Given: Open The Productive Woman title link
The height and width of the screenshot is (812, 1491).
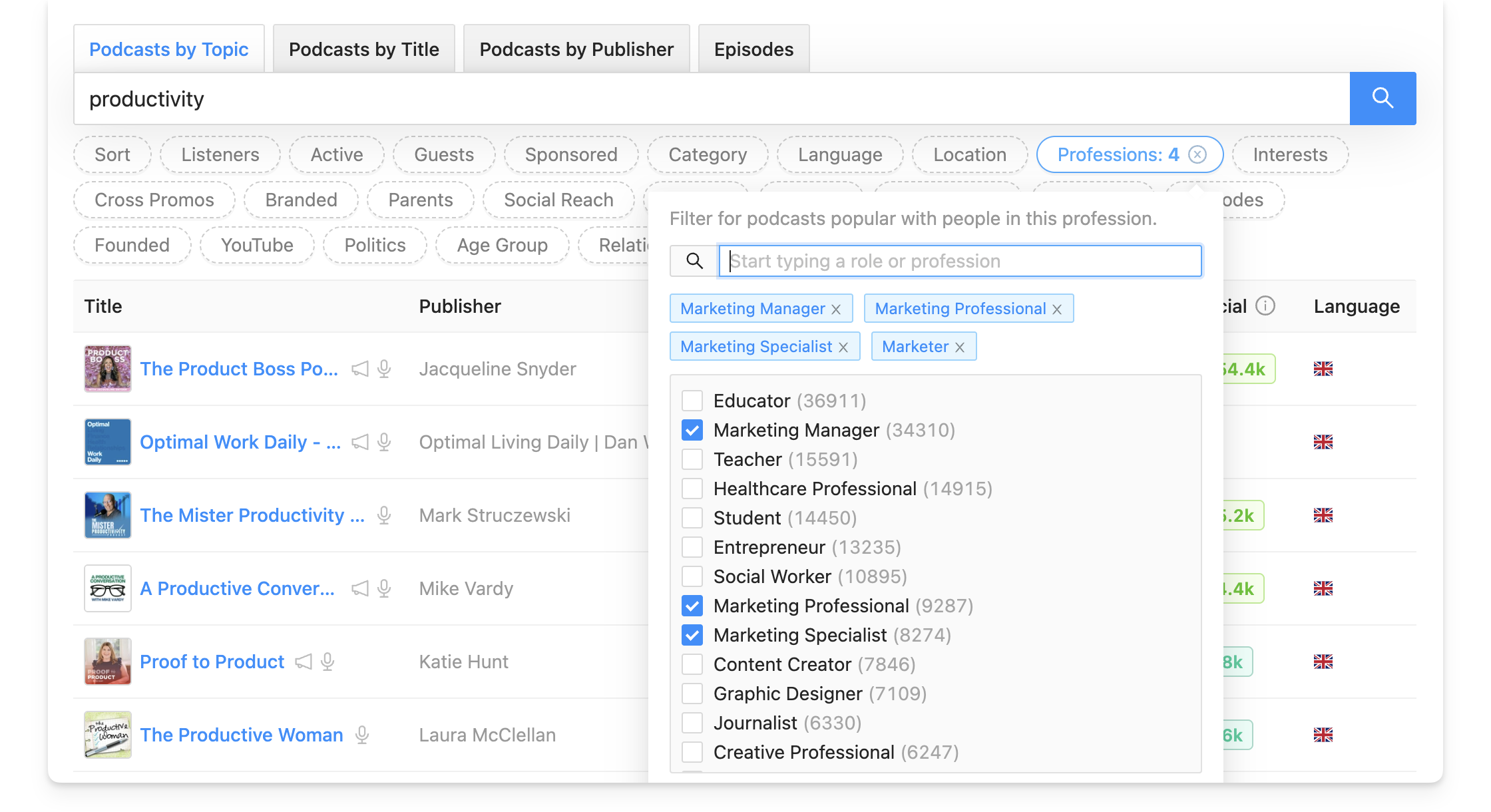Looking at the screenshot, I should tap(242, 735).
